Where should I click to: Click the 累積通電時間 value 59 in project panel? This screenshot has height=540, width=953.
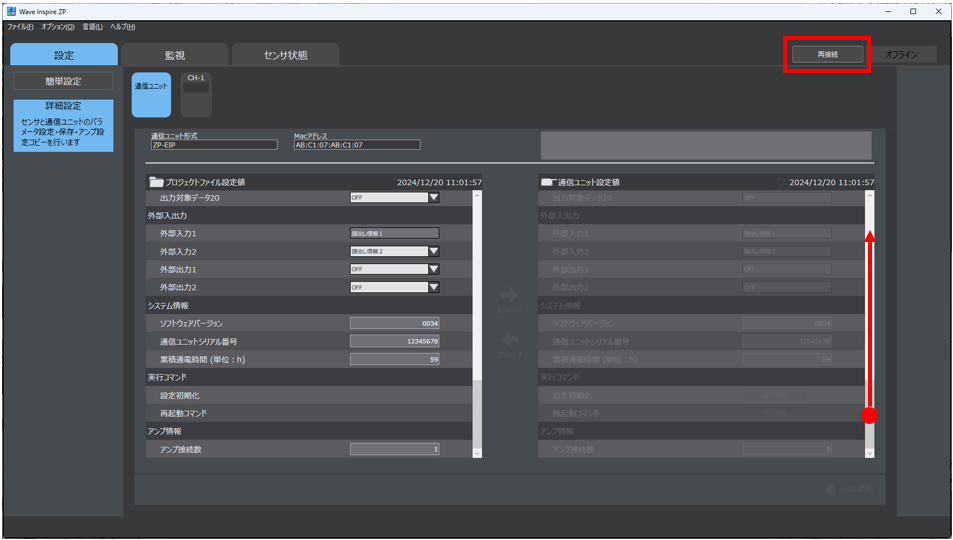(x=394, y=359)
